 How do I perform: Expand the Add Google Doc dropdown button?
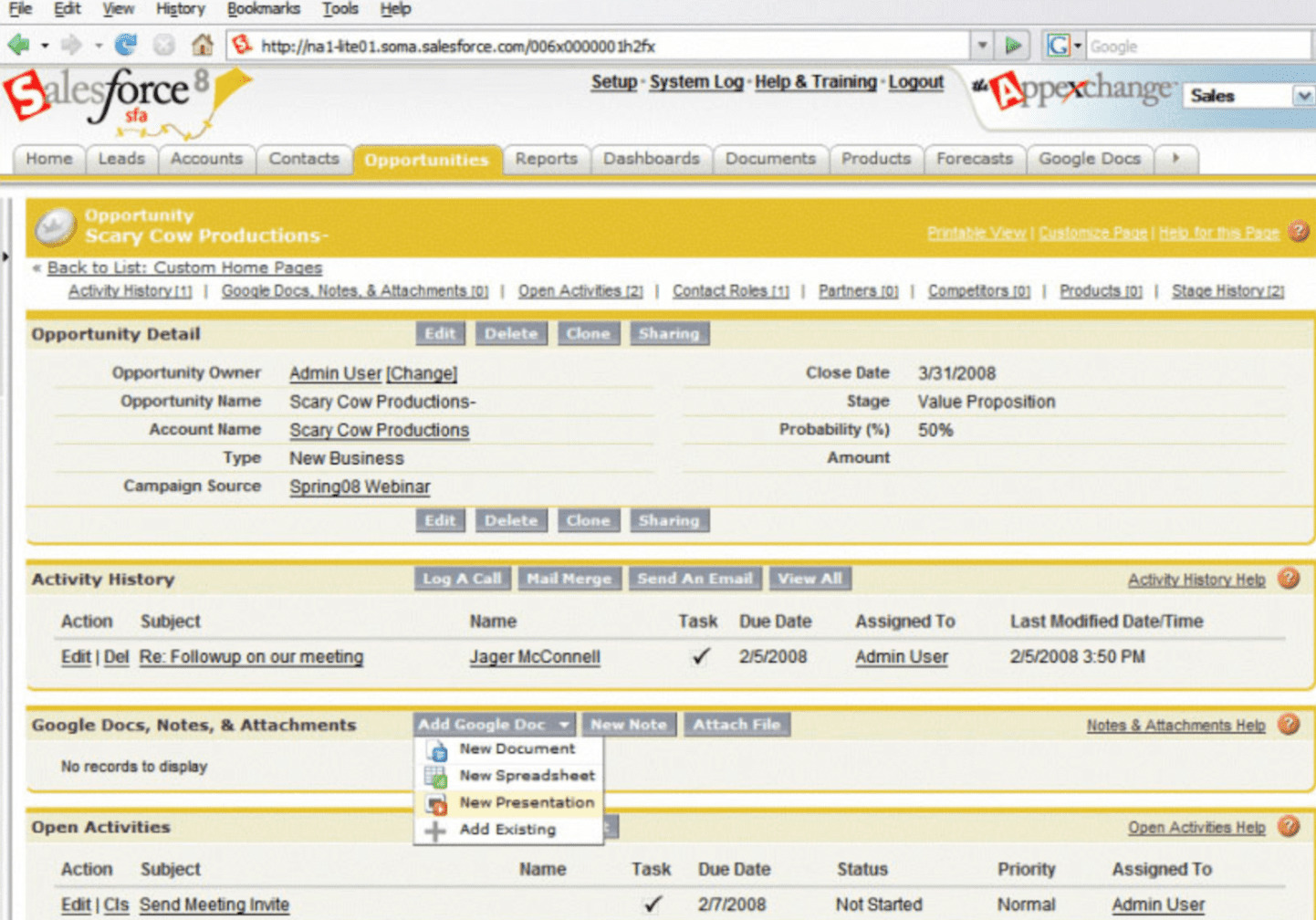pyautogui.click(x=494, y=725)
